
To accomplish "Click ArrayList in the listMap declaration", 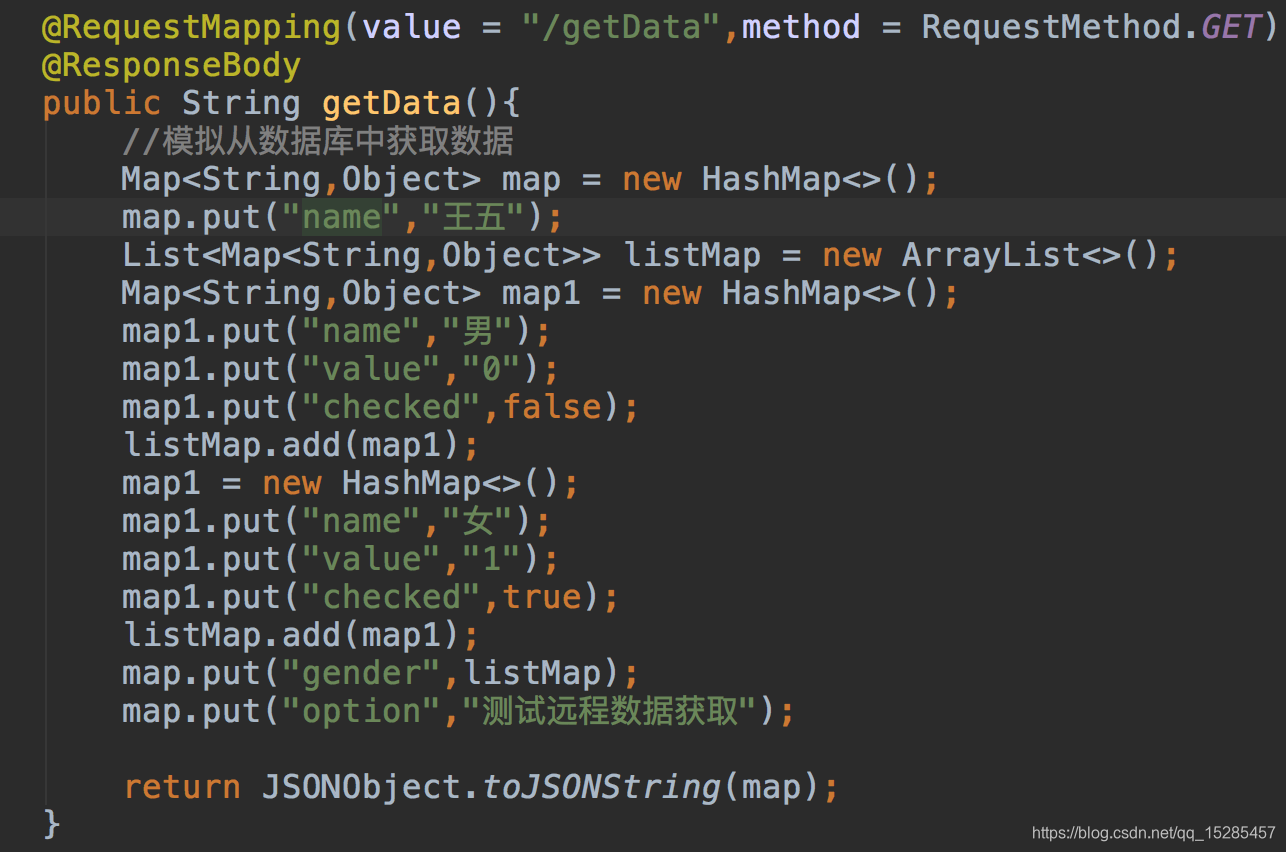I will coord(991,255).
